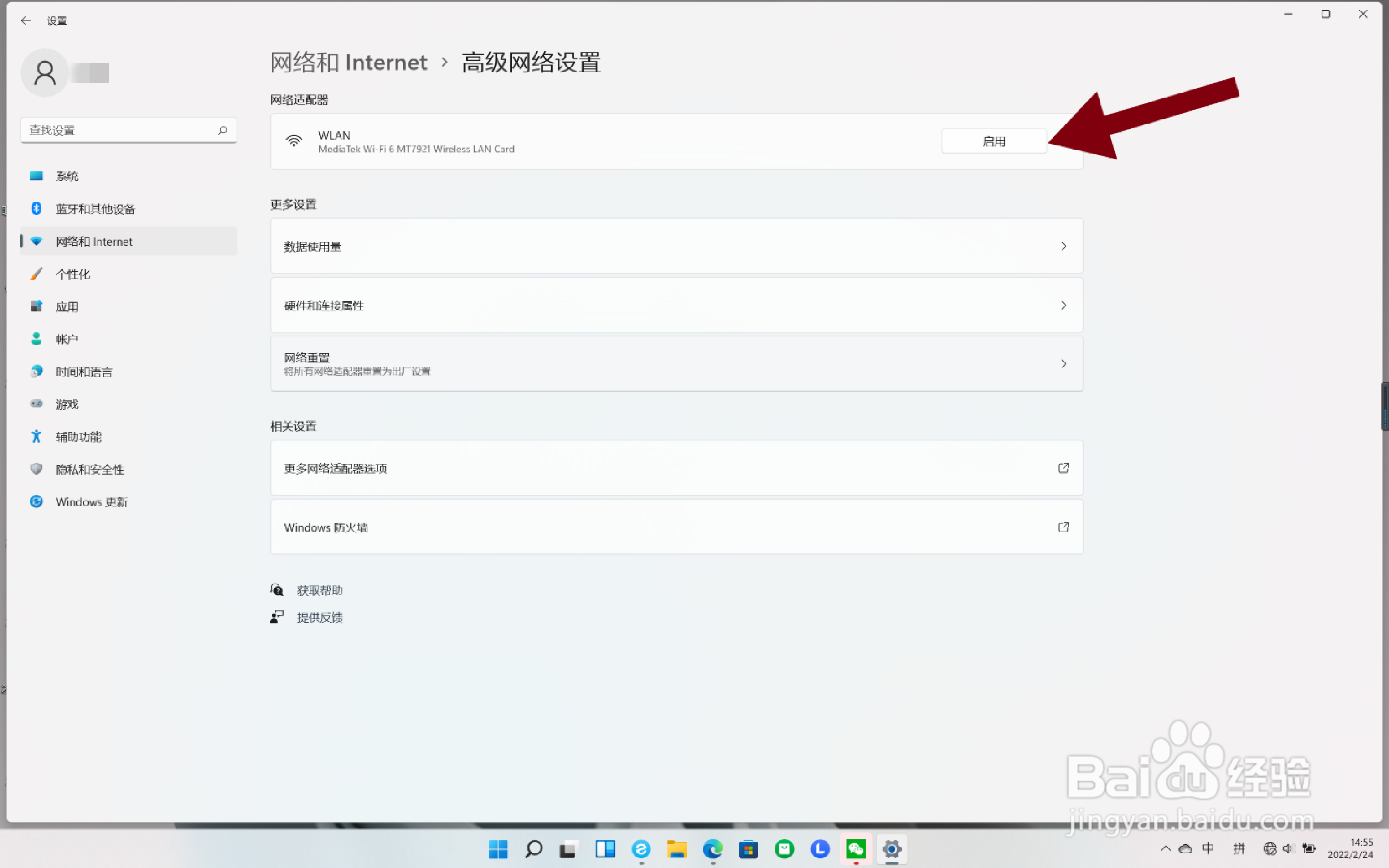Click the WLAN Wi-Fi adapter icon
Image resolution: width=1389 pixels, height=868 pixels.
(295, 142)
